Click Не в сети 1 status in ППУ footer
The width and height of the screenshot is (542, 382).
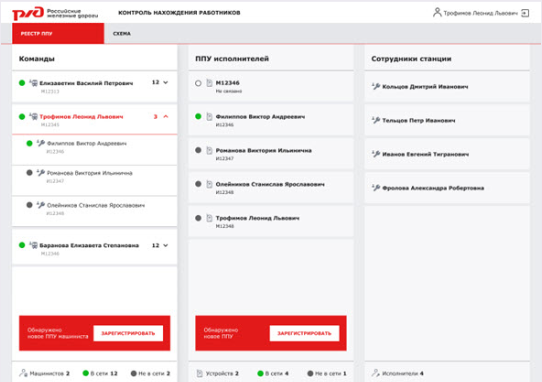327,373
